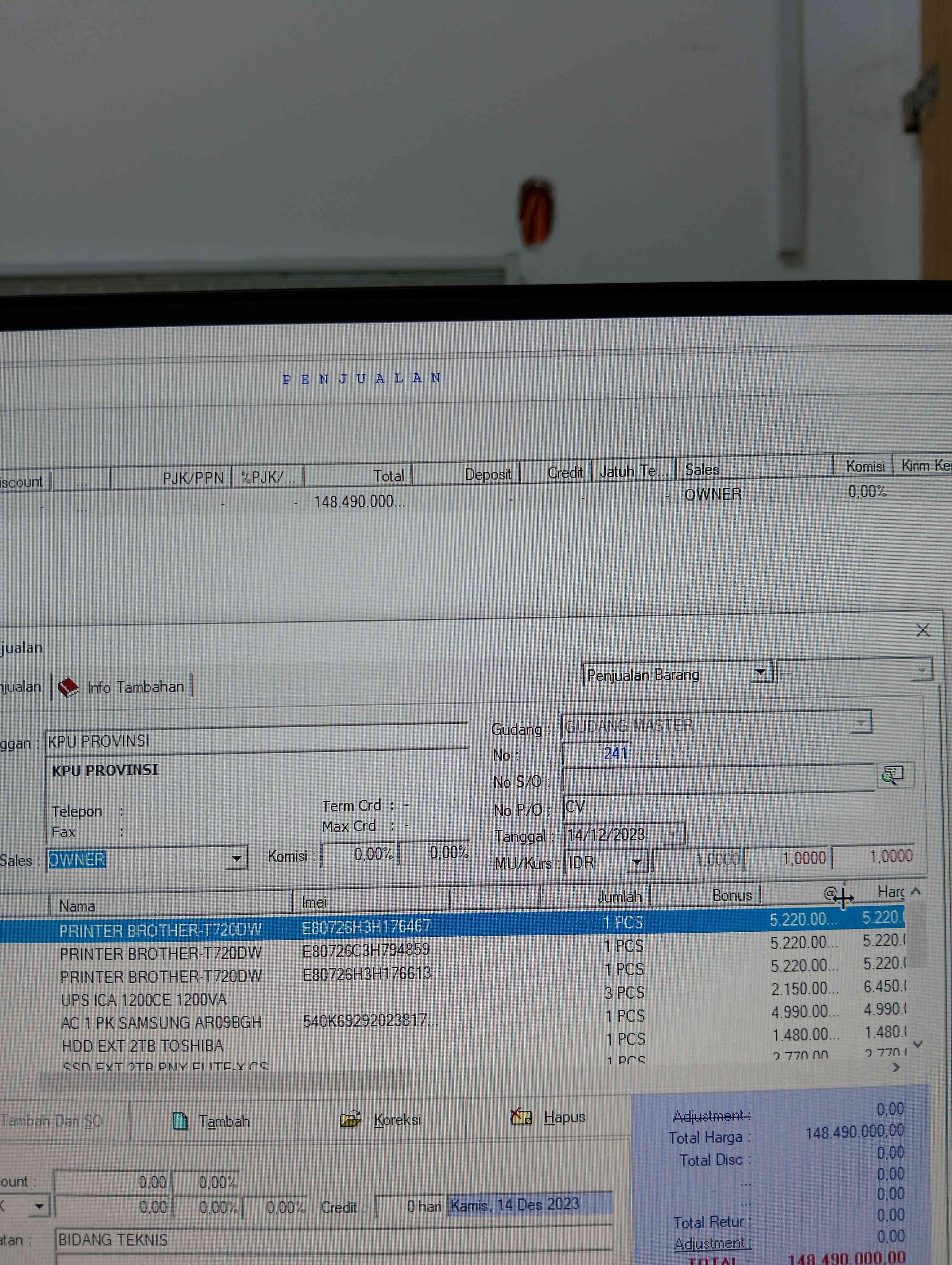This screenshot has width=952, height=1265.
Task: Click the Info Tambahan book icon
Action: 68,687
